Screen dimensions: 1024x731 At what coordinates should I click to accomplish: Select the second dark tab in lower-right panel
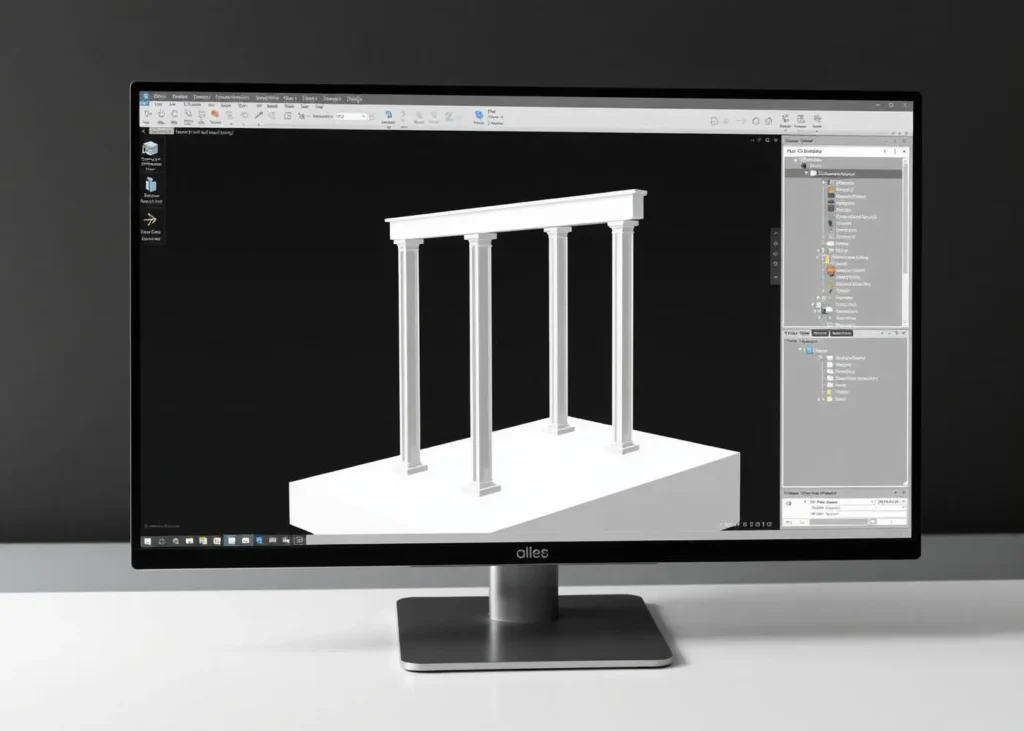(841, 333)
